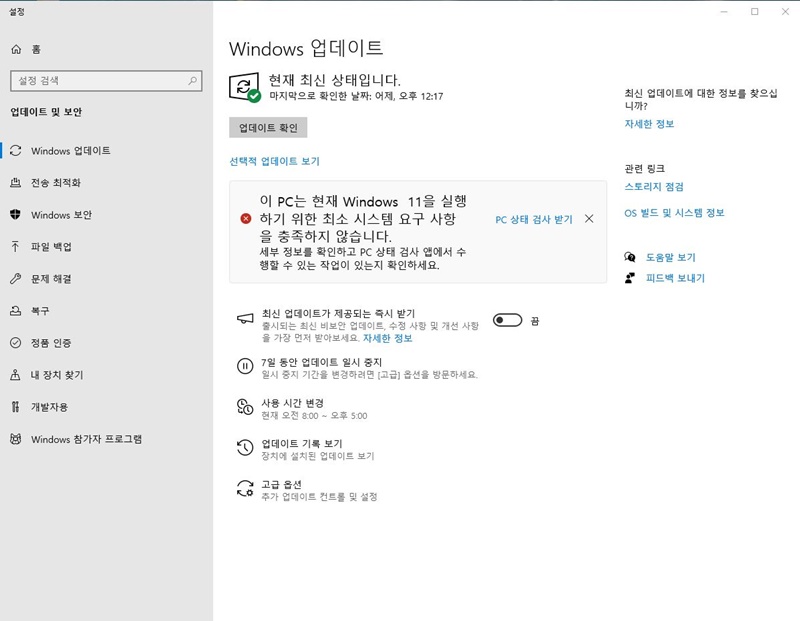
Task: Click the 정품 인증 checkmark circle icon
Action: tap(16, 342)
